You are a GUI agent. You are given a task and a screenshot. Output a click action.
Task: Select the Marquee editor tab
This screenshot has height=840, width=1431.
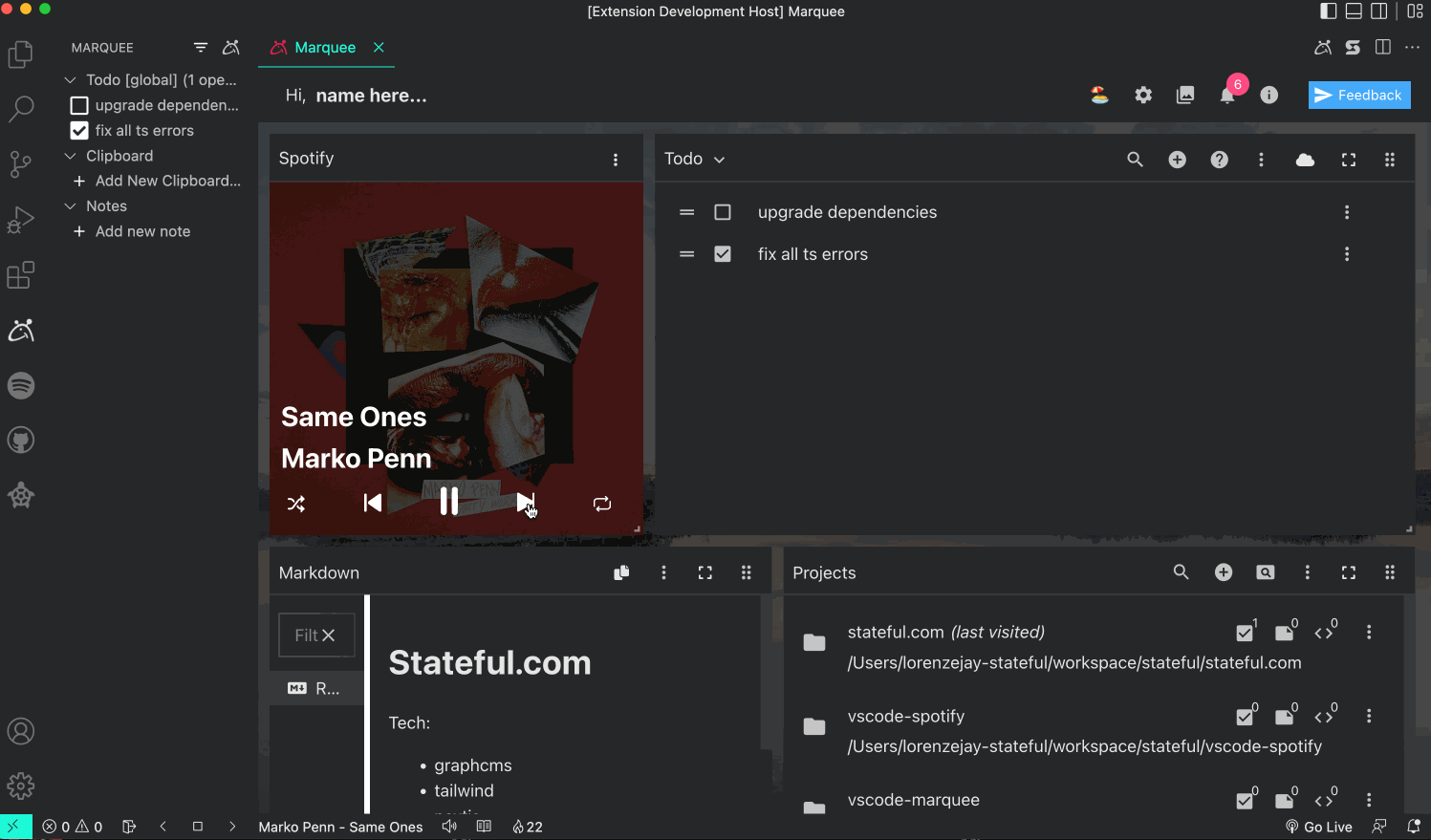(325, 48)
